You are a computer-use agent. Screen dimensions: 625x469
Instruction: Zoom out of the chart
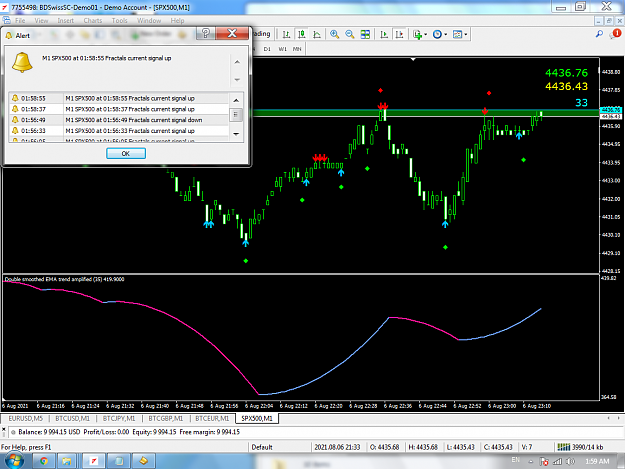pyautogui.click(x=350, y=35)
